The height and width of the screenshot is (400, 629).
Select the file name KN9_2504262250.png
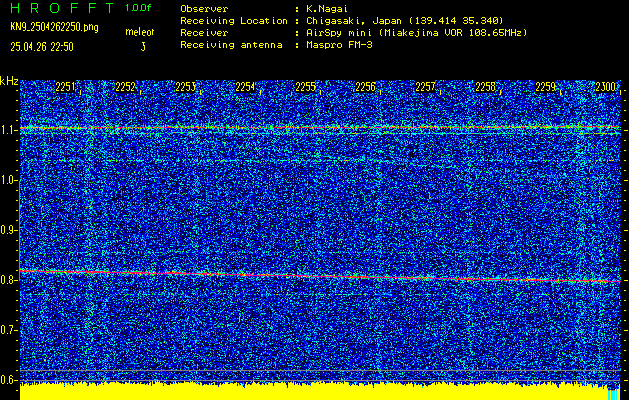click(x=54, y=27)
